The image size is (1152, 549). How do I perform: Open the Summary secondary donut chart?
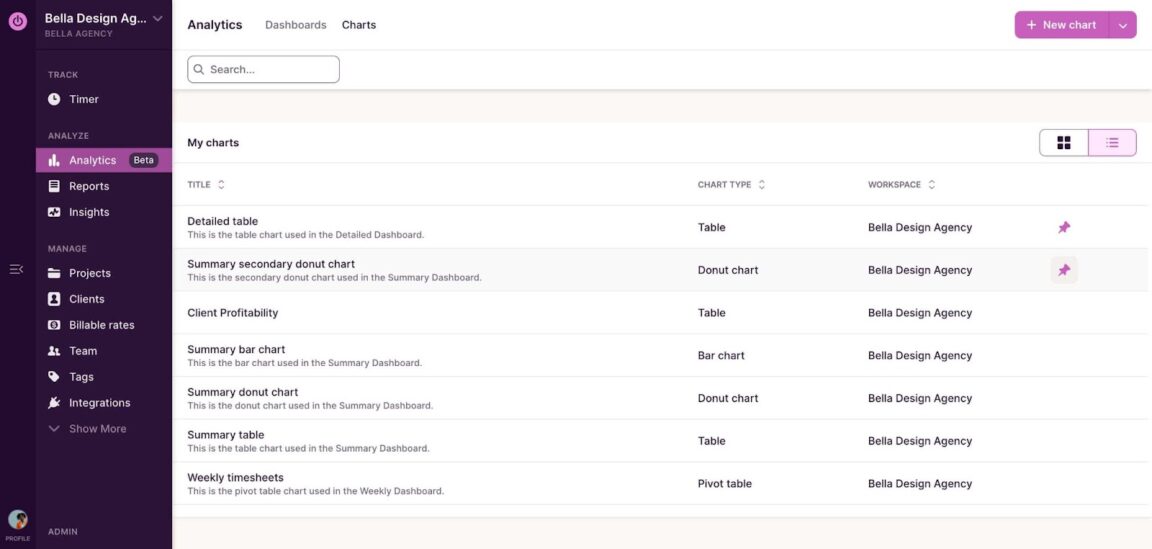271,264
